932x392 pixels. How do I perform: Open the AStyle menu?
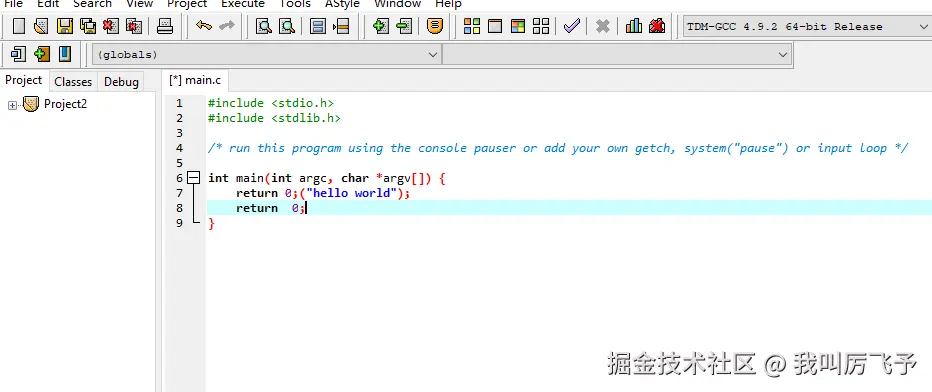point(342,4)
